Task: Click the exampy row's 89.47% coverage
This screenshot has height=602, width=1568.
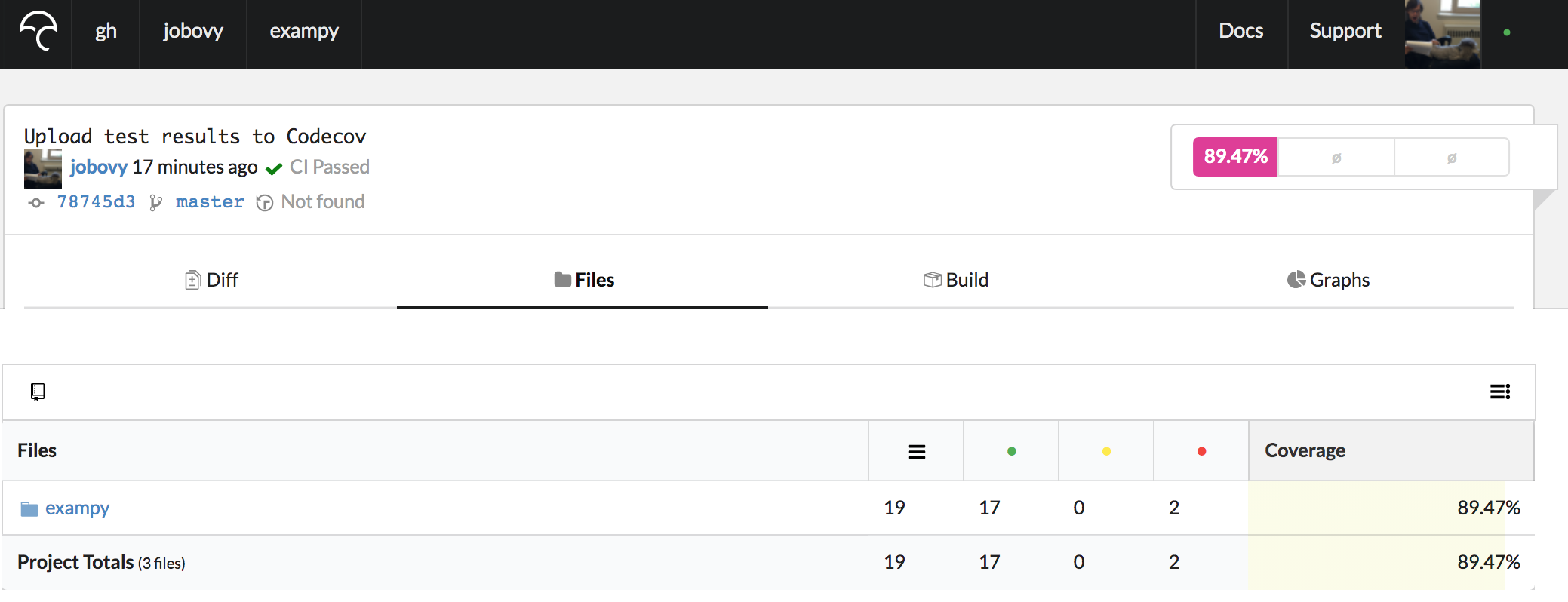Action: click(1488, 508)
